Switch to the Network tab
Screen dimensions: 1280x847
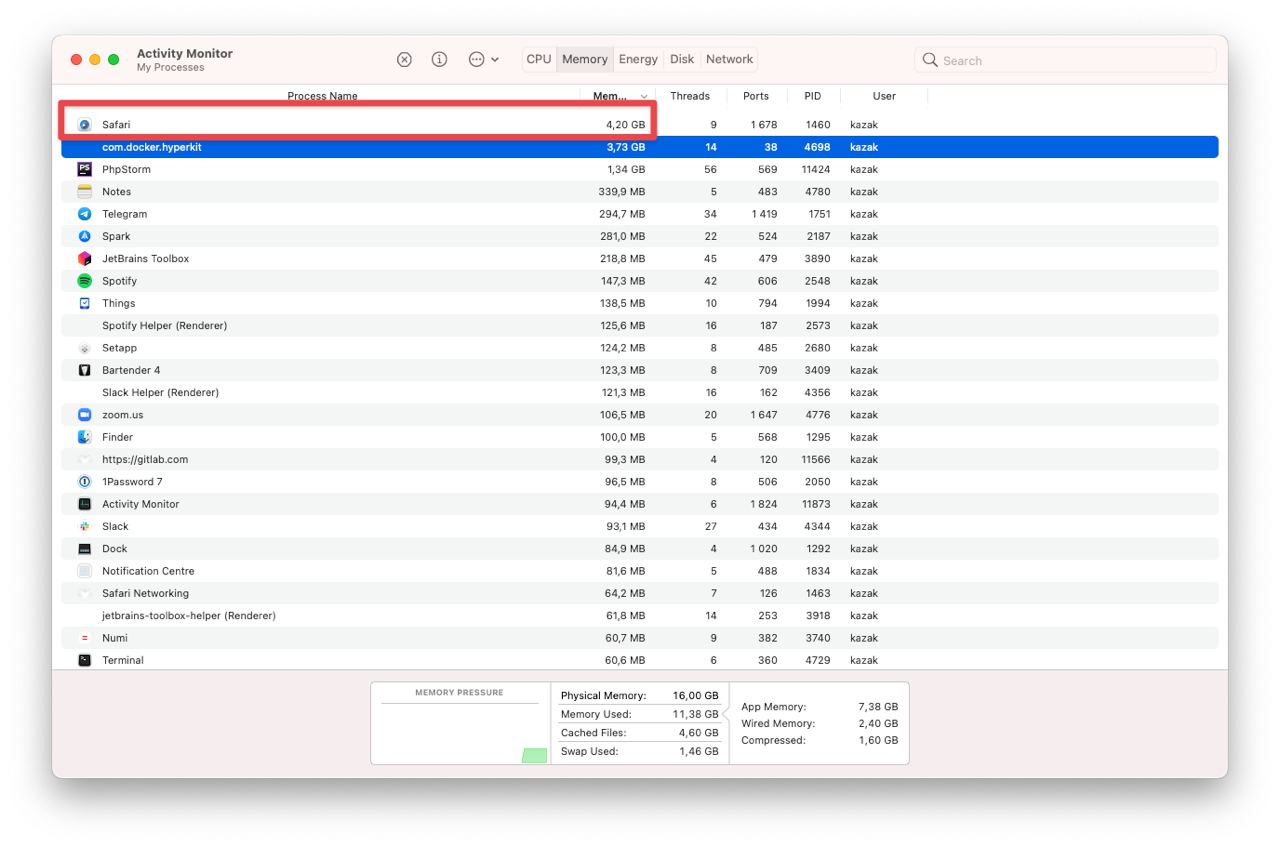(730, 60)
